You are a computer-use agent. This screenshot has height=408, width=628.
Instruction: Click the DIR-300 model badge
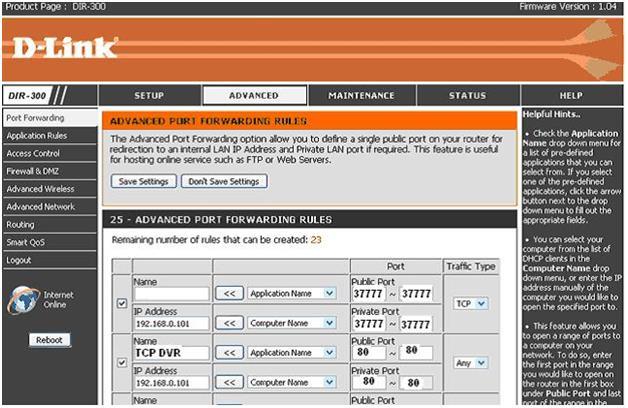(27, 96)
